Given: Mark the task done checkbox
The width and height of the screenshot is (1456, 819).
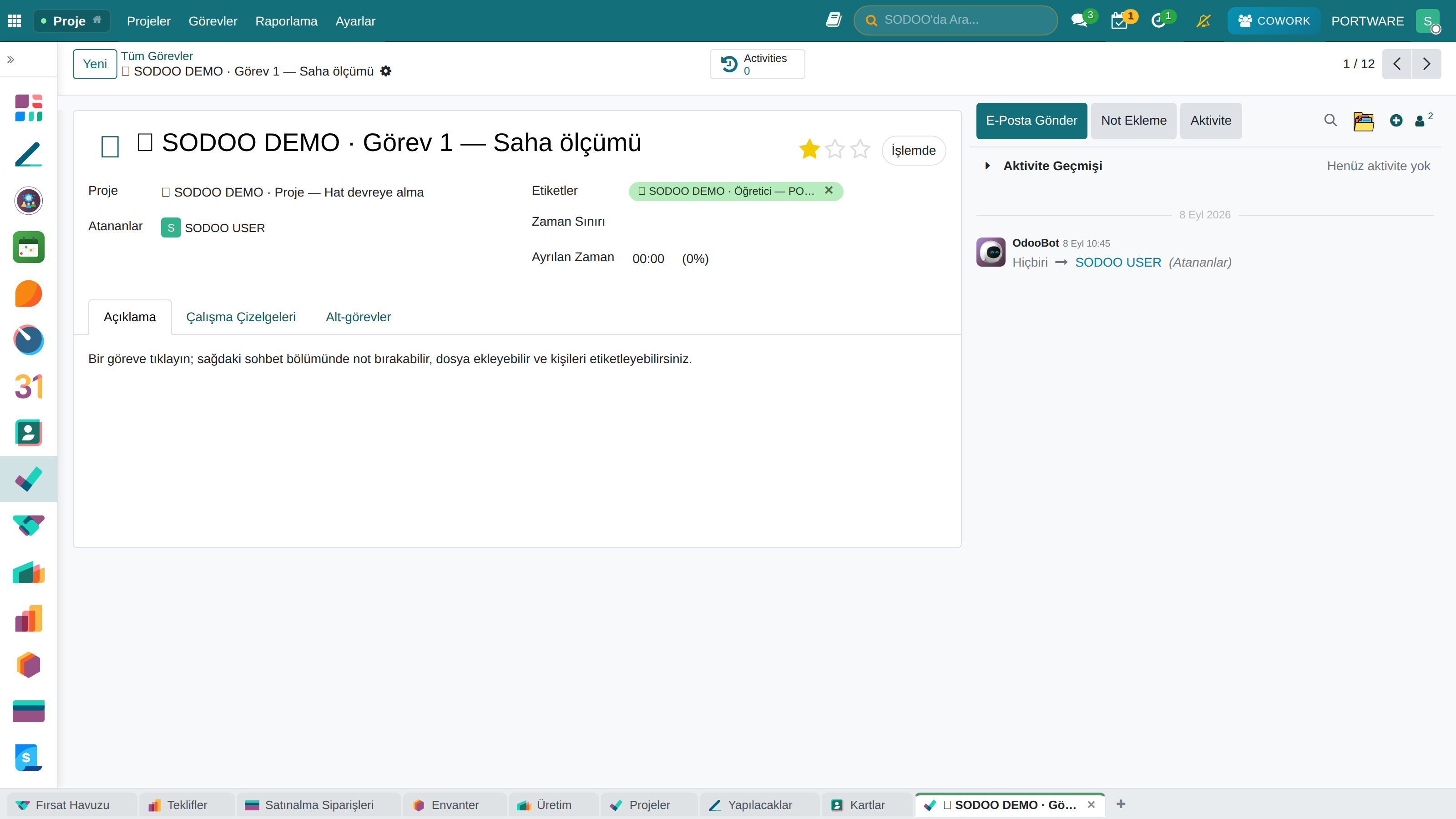Looking at the screenshot, I should 110,147.
